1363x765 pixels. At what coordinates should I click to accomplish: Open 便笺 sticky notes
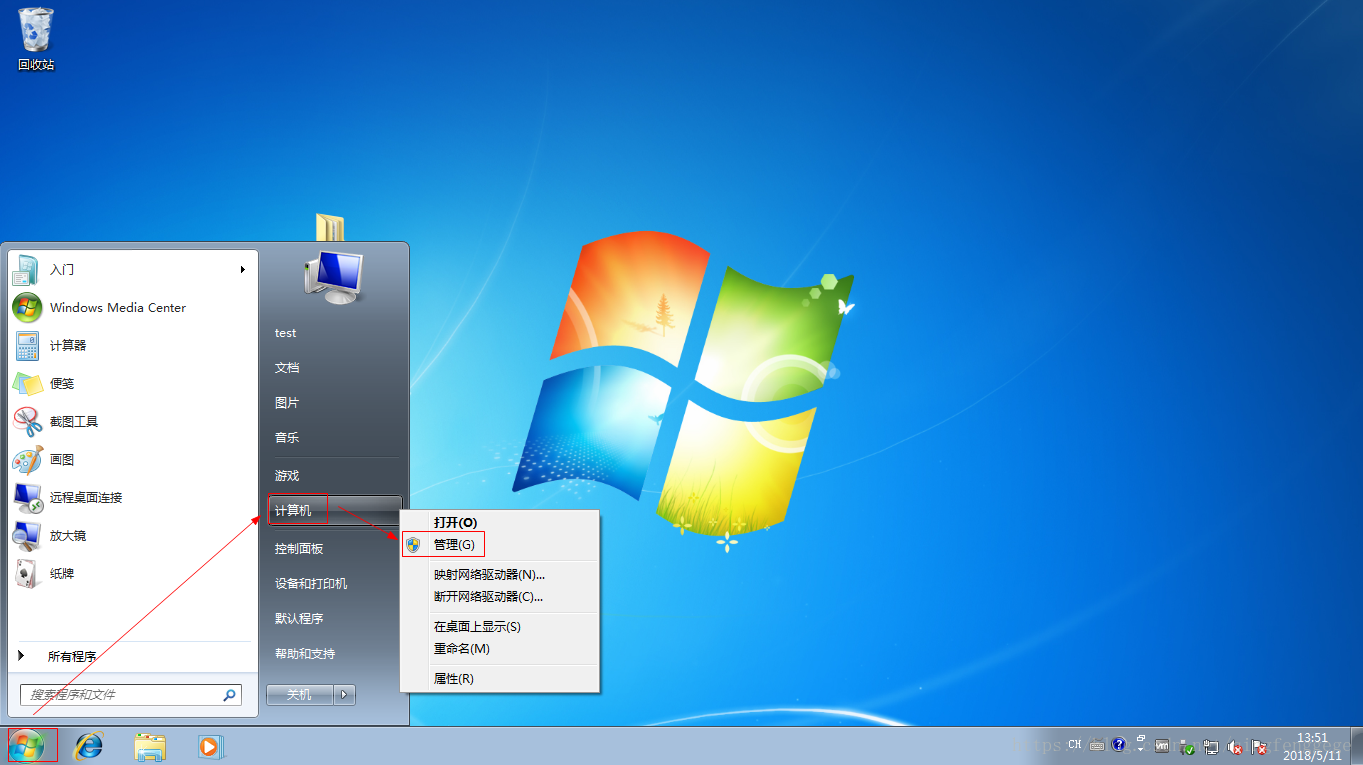click(132, 384)
